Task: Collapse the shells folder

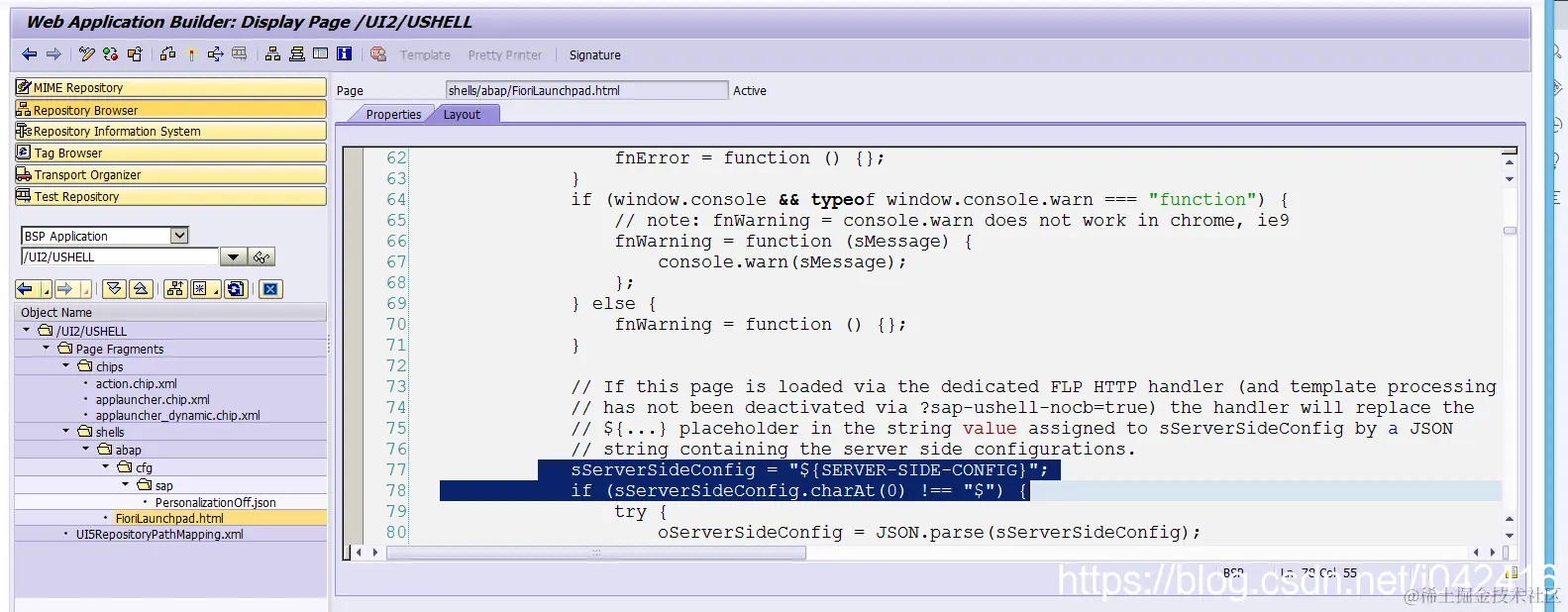Action: (66, 432)
